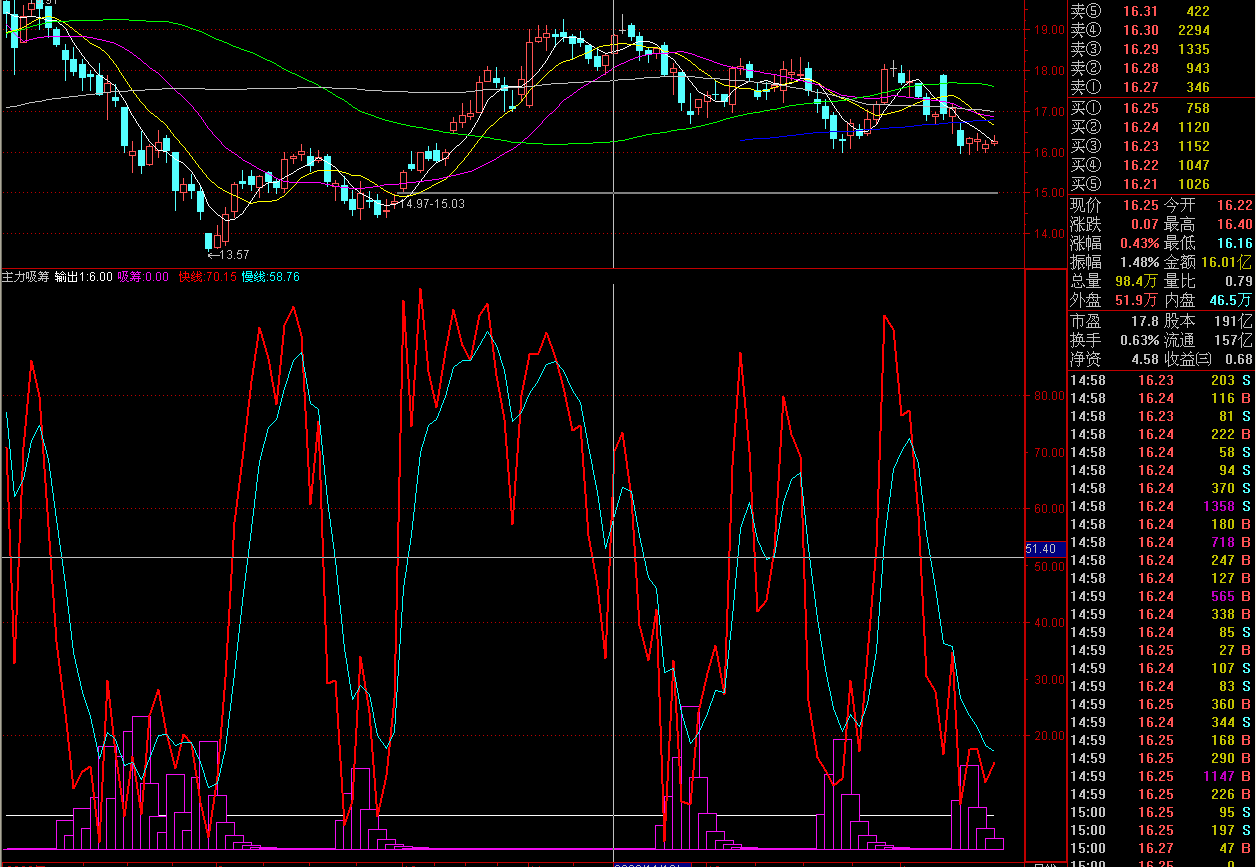Image resolution: width=1257 pixels, height=867 pixels.
Task: Select the 换手 turnover rate 0.63%
Action: (x=1139, y=341)
